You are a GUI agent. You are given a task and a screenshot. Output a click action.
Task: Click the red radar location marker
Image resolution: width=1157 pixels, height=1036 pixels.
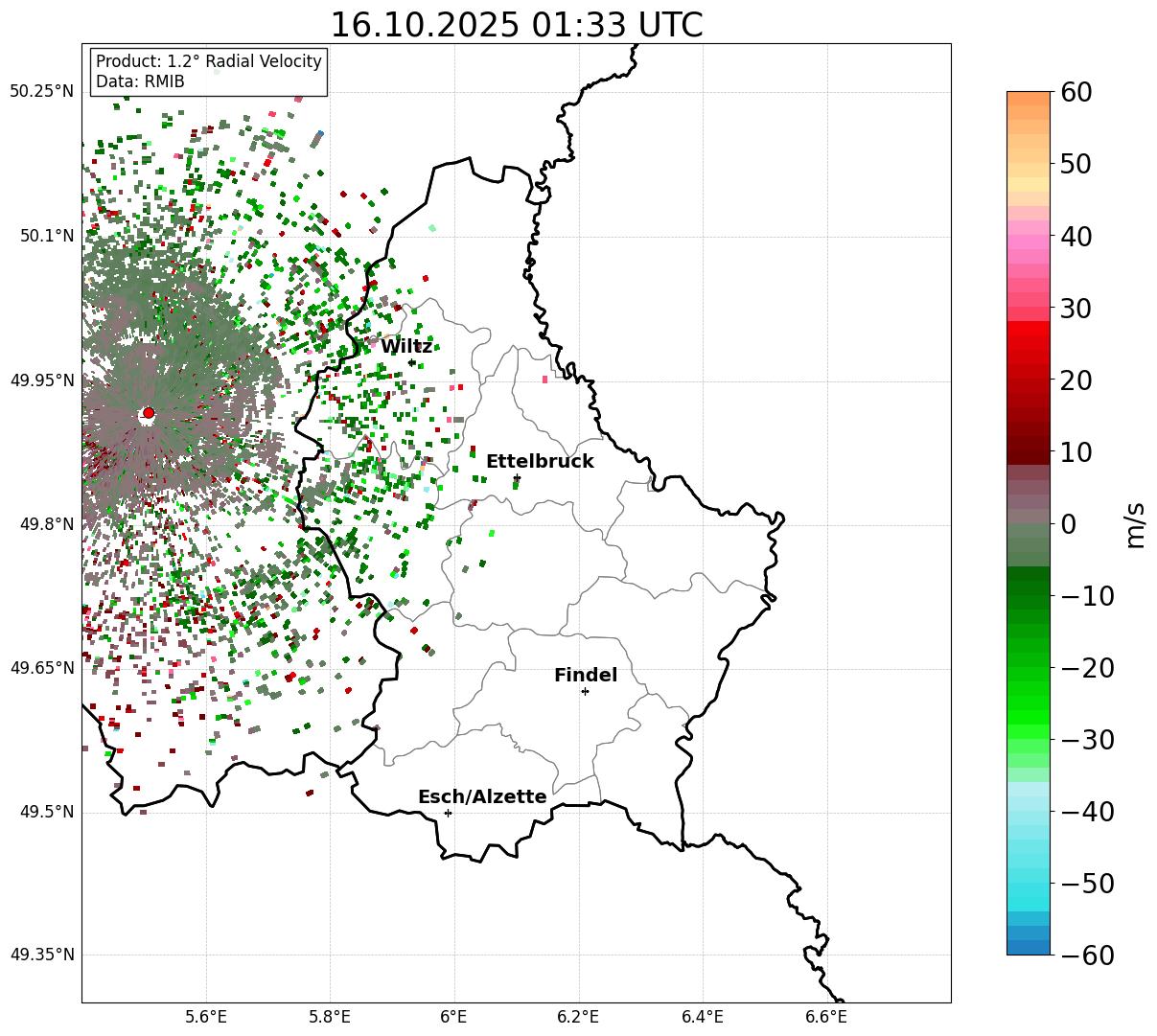(148, 413)
